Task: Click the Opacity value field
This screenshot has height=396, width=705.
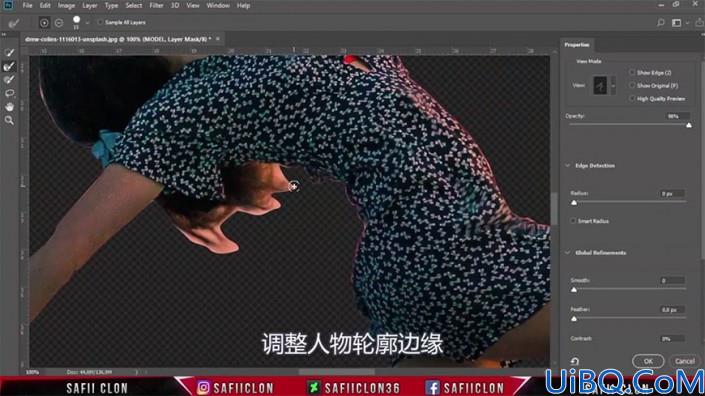Action: coord(678,116)
